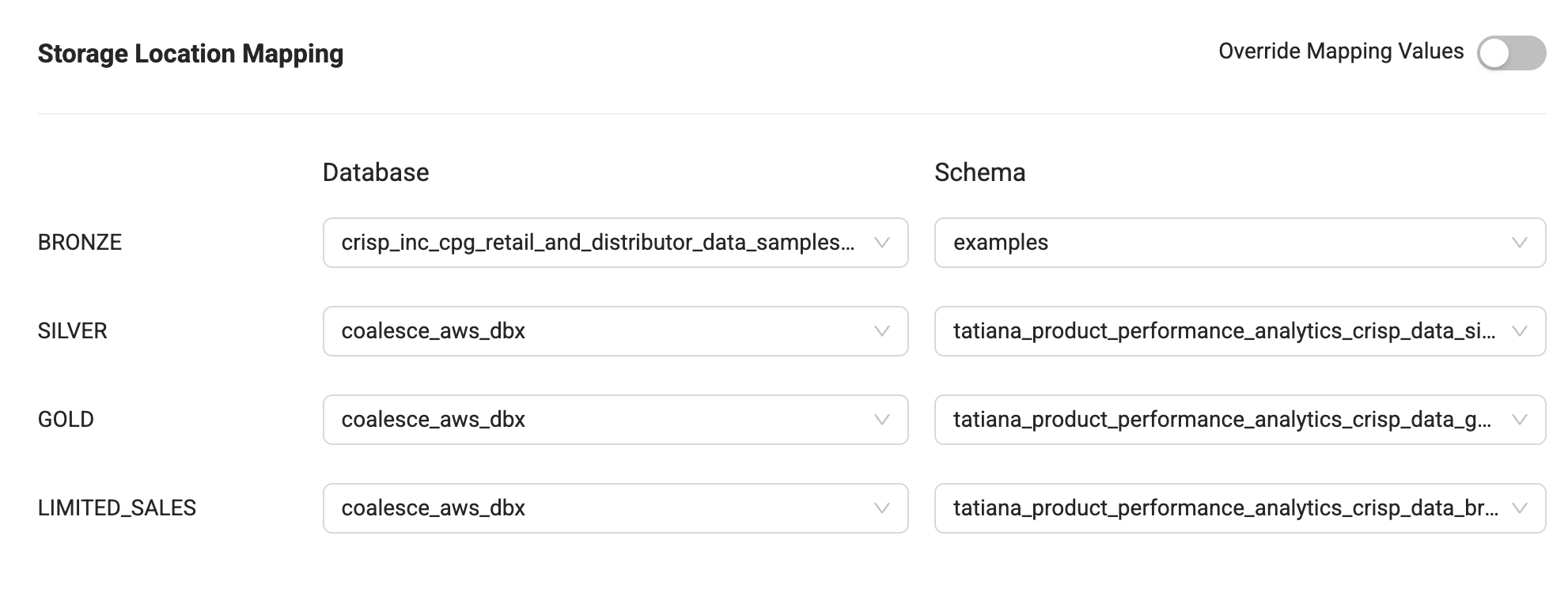The width and height of the screenshot is (1568, 615).
Task: Click the chevron arrow in the LIMITED_SALES schema dropdown
Action: (1519, 508)
